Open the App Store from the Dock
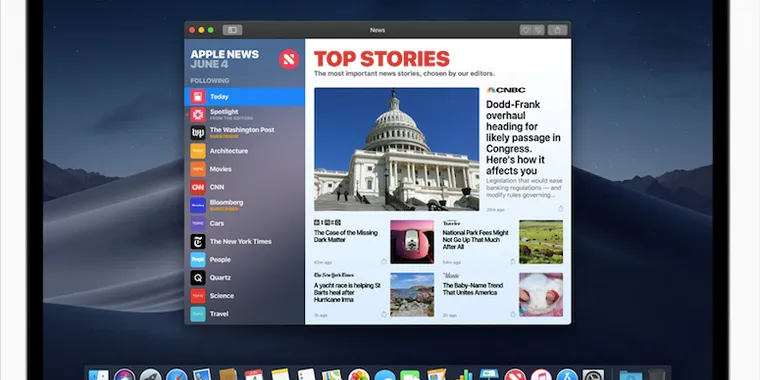Viewport: 760px width, 380px height. [x=567, y=375]
